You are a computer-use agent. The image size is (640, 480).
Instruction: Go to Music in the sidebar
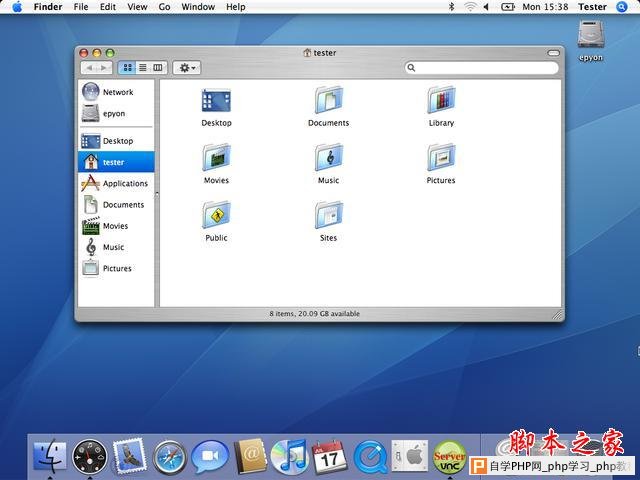point(116,247)
